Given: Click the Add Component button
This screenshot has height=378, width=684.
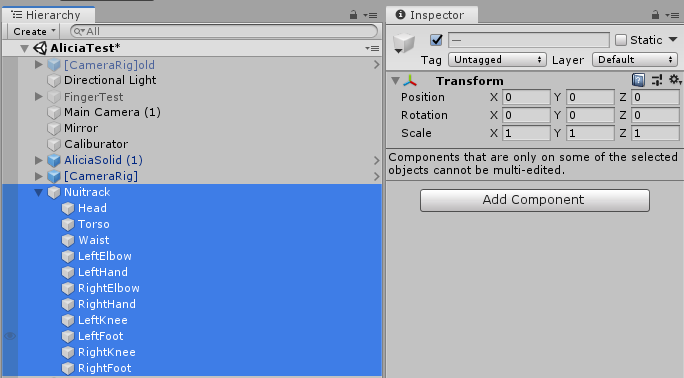Looking at the screenshot, I should pos(535,200).
